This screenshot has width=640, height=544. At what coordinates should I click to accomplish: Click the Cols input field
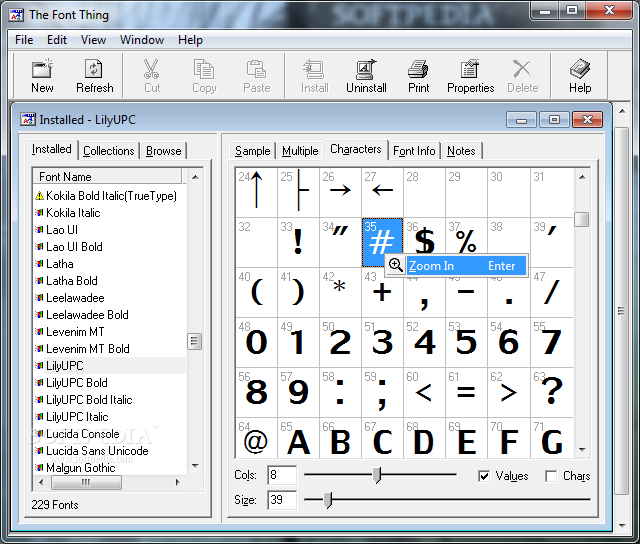click(x=282, y=475)
